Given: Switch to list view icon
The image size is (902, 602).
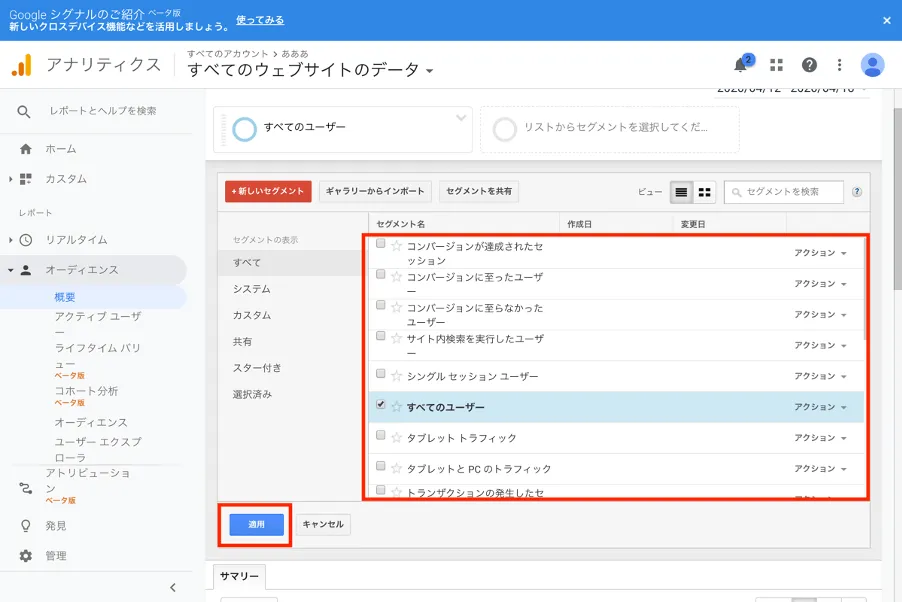Looking at the screenshot, I should [681, 192].
